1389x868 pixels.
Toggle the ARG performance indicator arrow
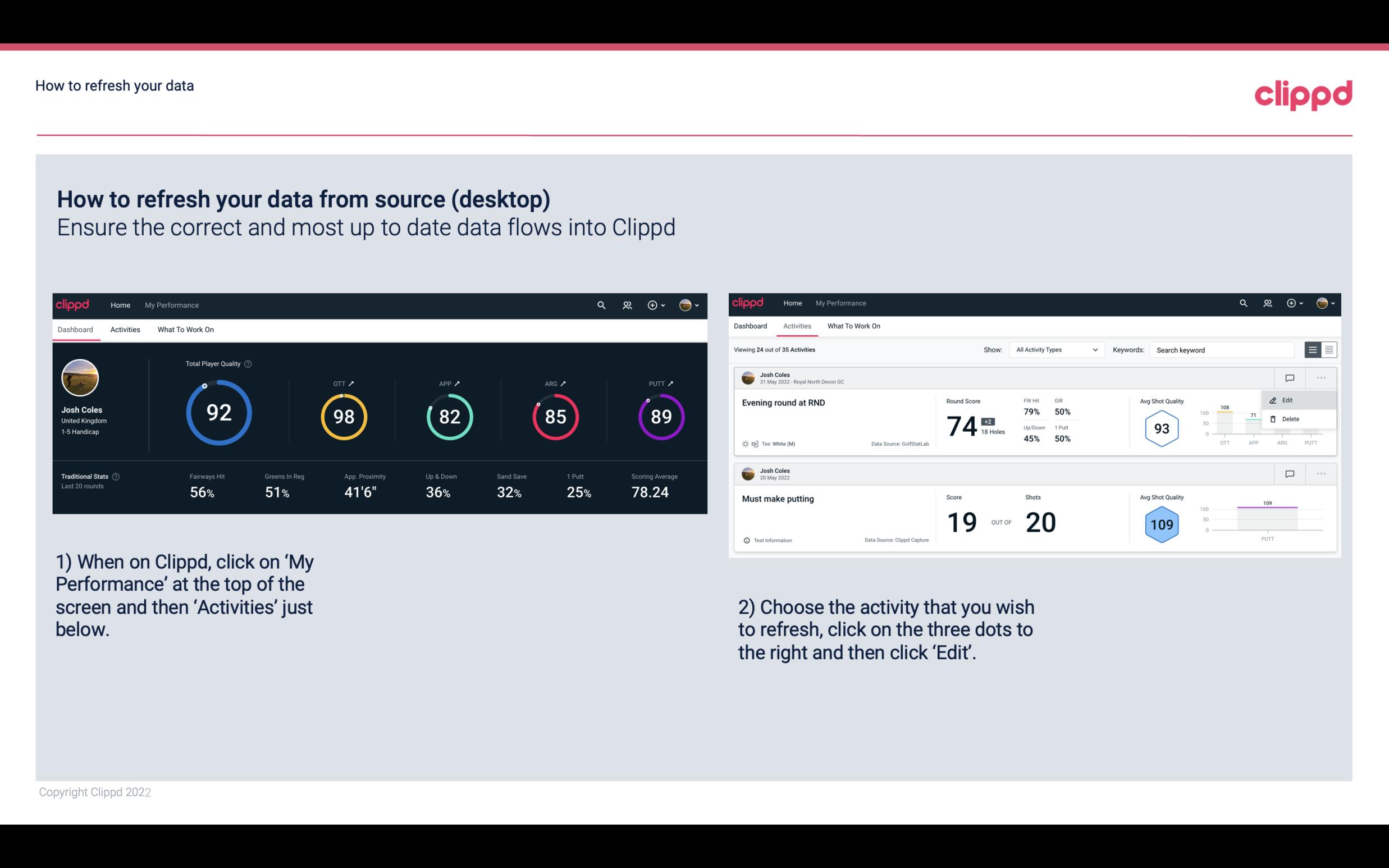click(566, 383)
